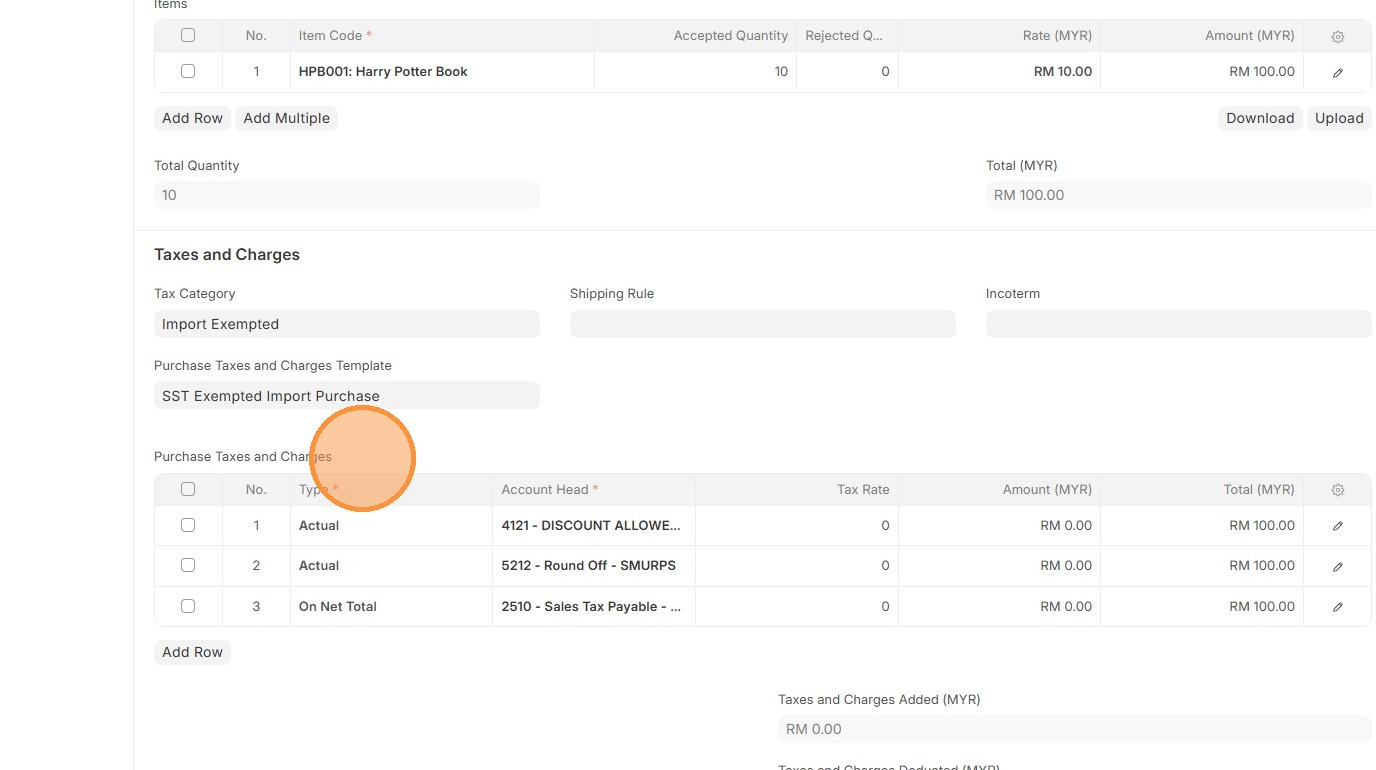Viewport: 1376px width, 770px height.
Task: Edit the Harry Potter Book item row
Action: (1337, 72)
